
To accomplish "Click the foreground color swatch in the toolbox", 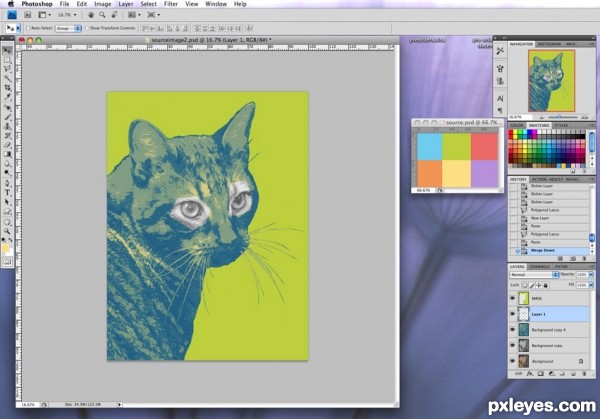I will [5, 248].
